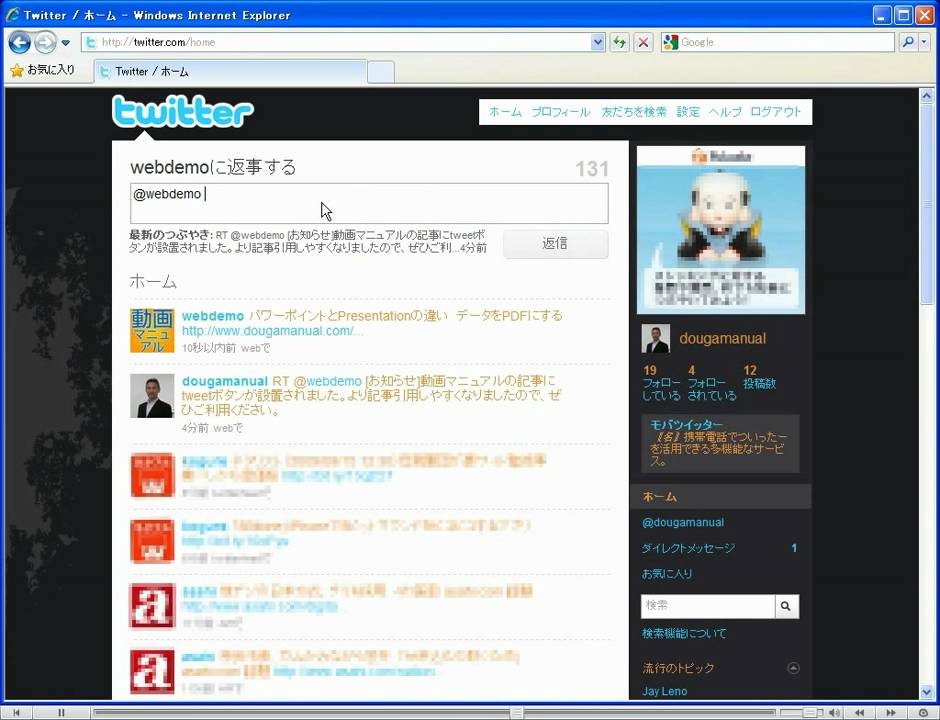The width and height of the screenshot is (940, 720).
Task: Open the プロフィール nav item
Action: (x=560, y=112)
